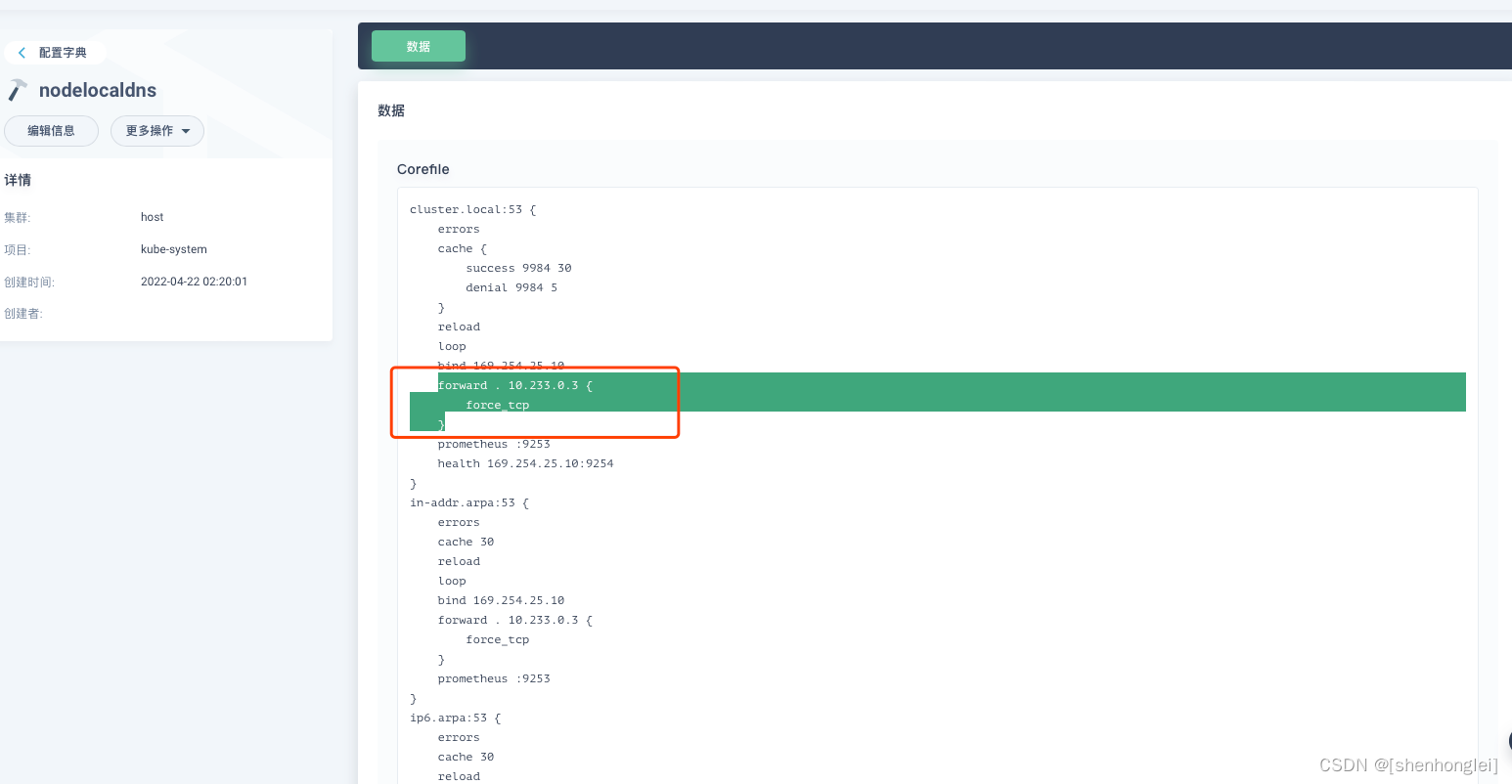Click the highlighted forward . 10.233.0.3 line

coord(514,384)
